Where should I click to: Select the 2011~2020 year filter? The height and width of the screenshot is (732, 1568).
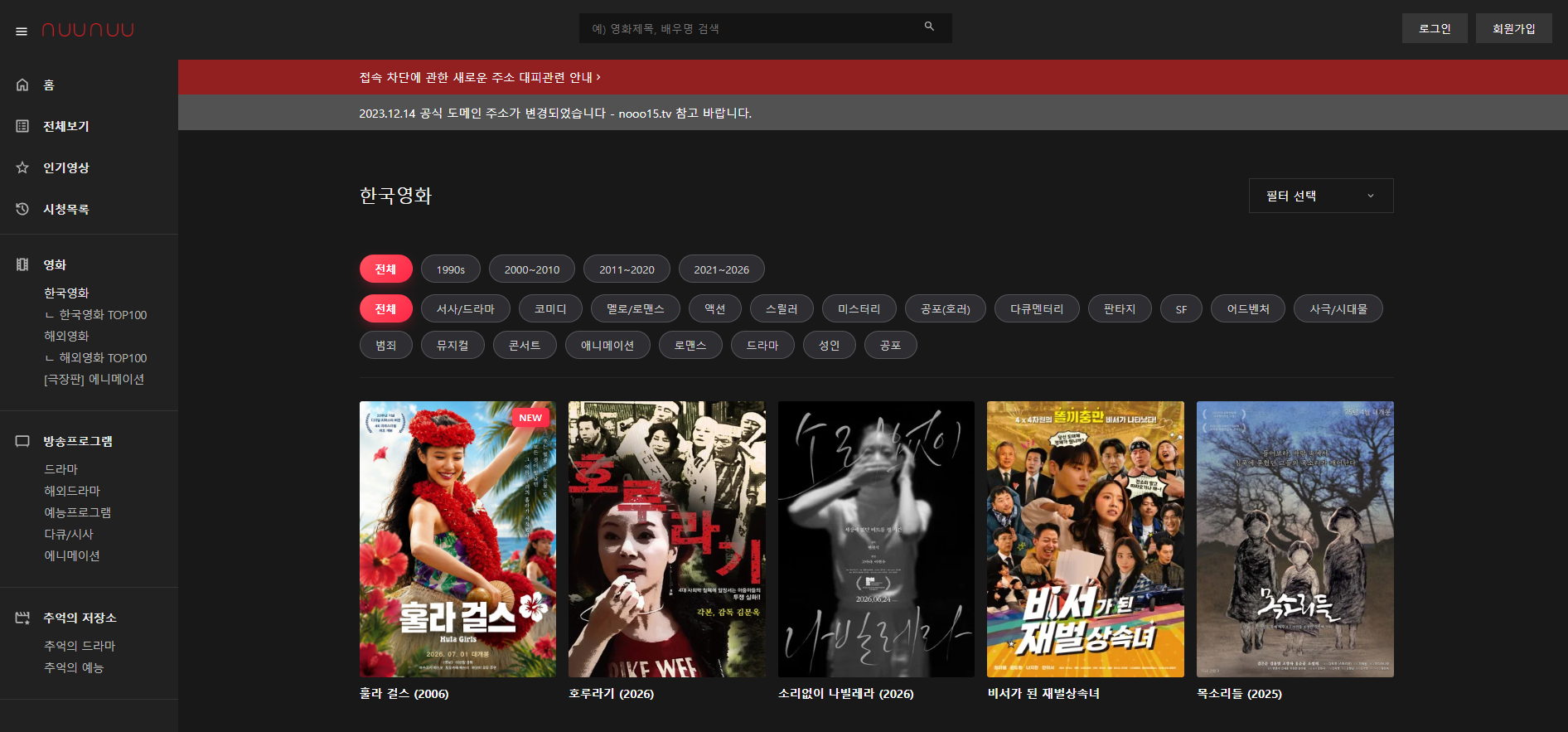[x=627, y=269]
